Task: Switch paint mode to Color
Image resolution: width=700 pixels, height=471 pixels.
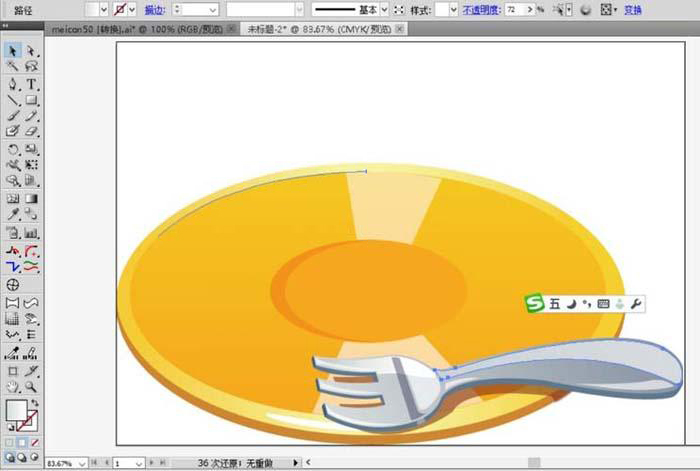Action: 9,442
